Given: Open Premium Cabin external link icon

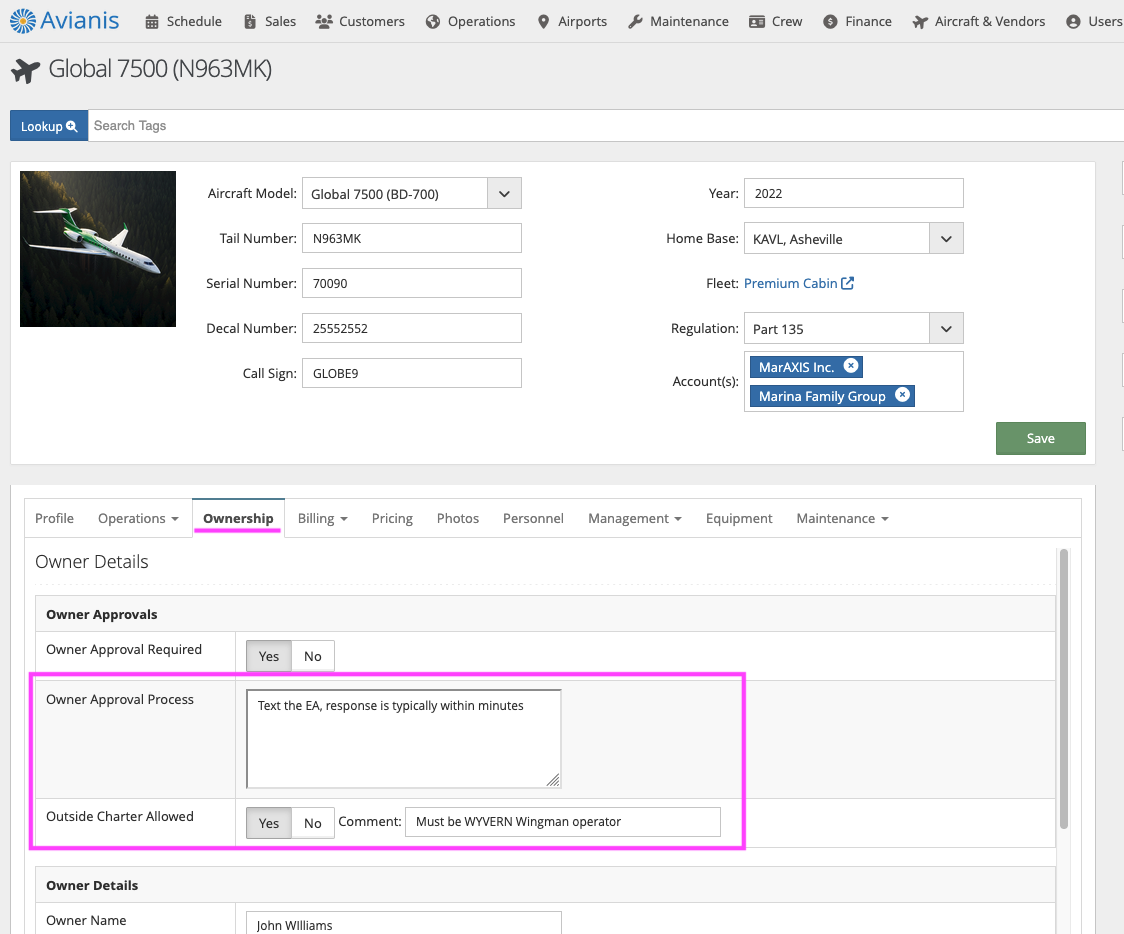Looking at the screenshot, I should point(847,283).
